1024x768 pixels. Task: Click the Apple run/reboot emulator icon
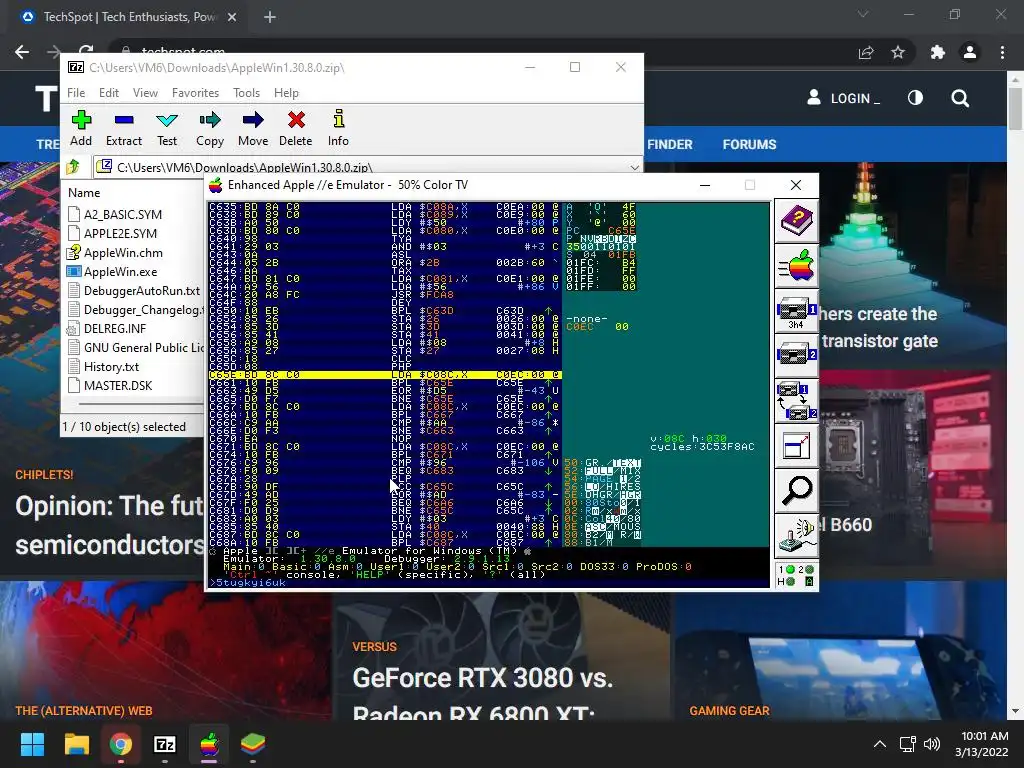click(x=796, y=266)
